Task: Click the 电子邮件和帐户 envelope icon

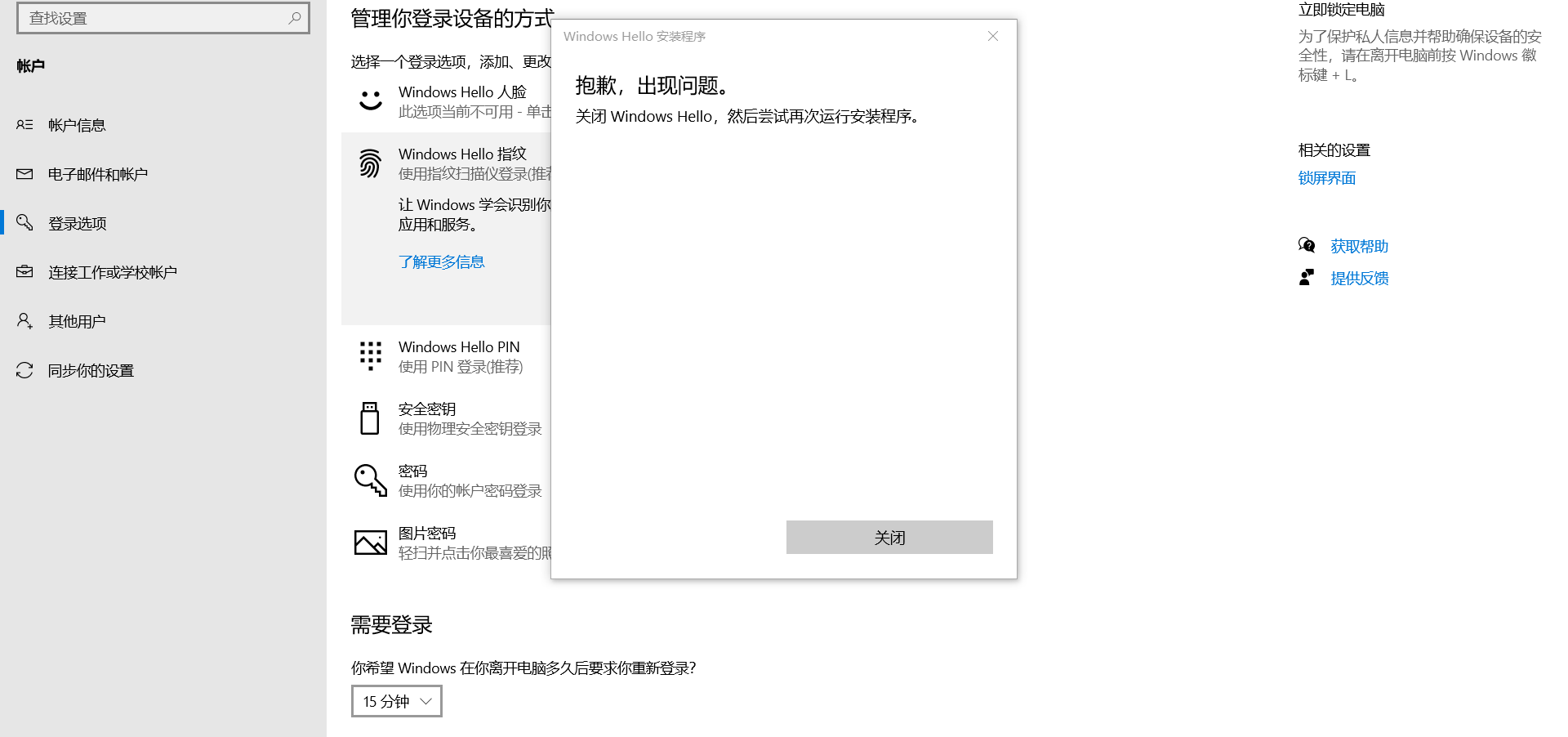Action: (24, 174)
